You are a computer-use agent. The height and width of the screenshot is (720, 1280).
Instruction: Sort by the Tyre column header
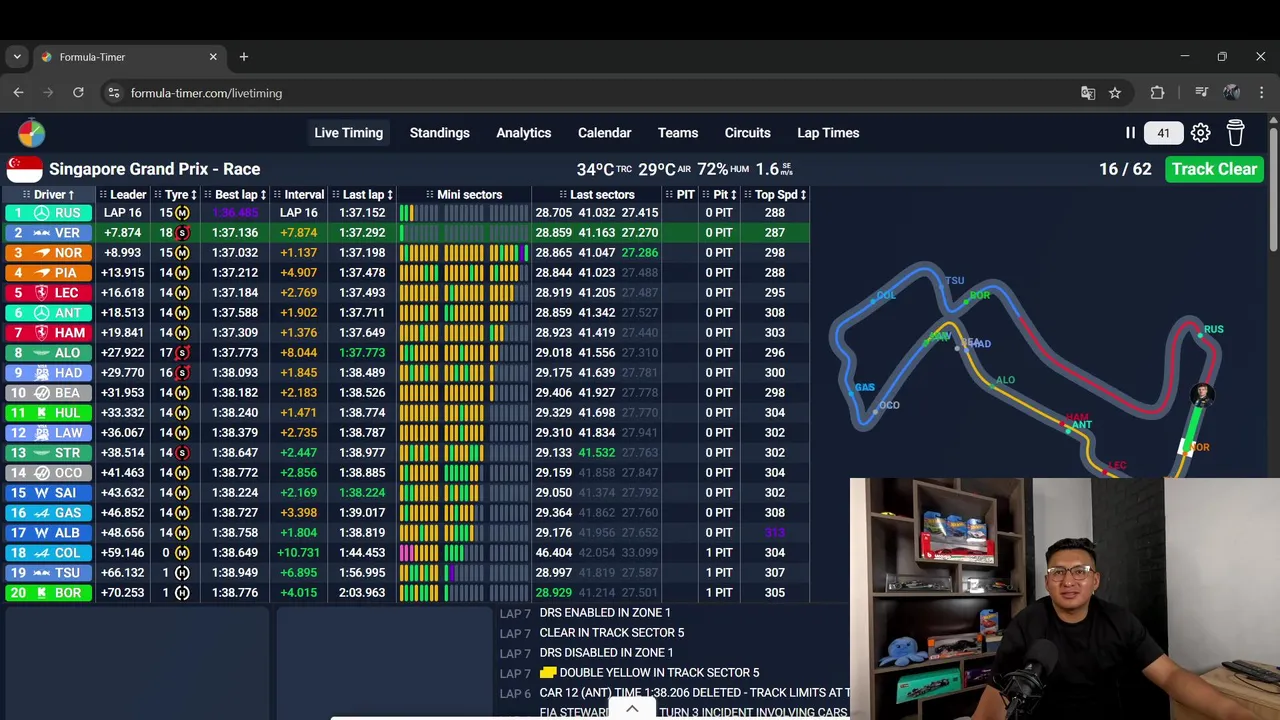click(x=176, y=195)
